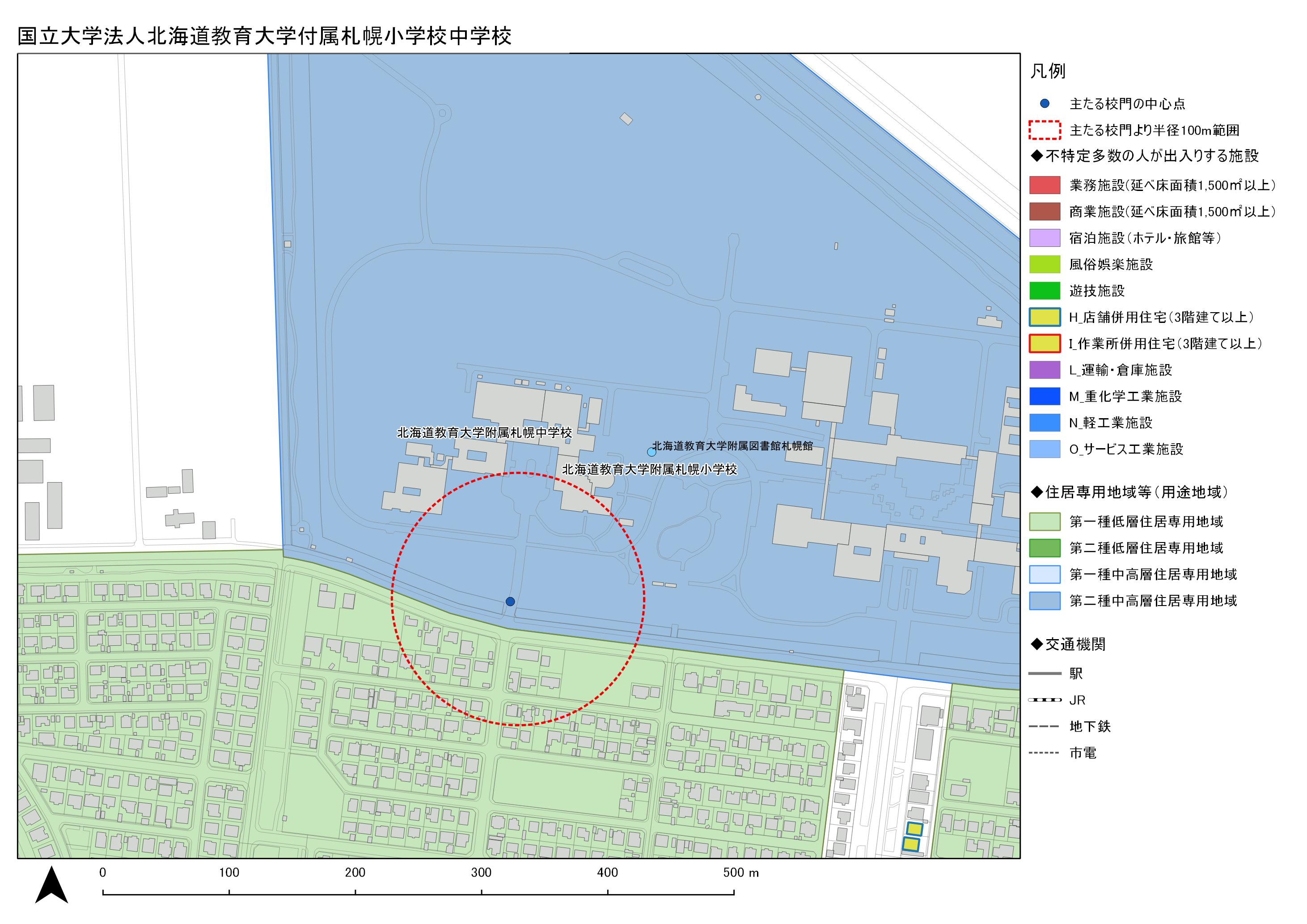
Task: Click the 市電 dotted line legend symbol
Action: tap(1045, 753)
